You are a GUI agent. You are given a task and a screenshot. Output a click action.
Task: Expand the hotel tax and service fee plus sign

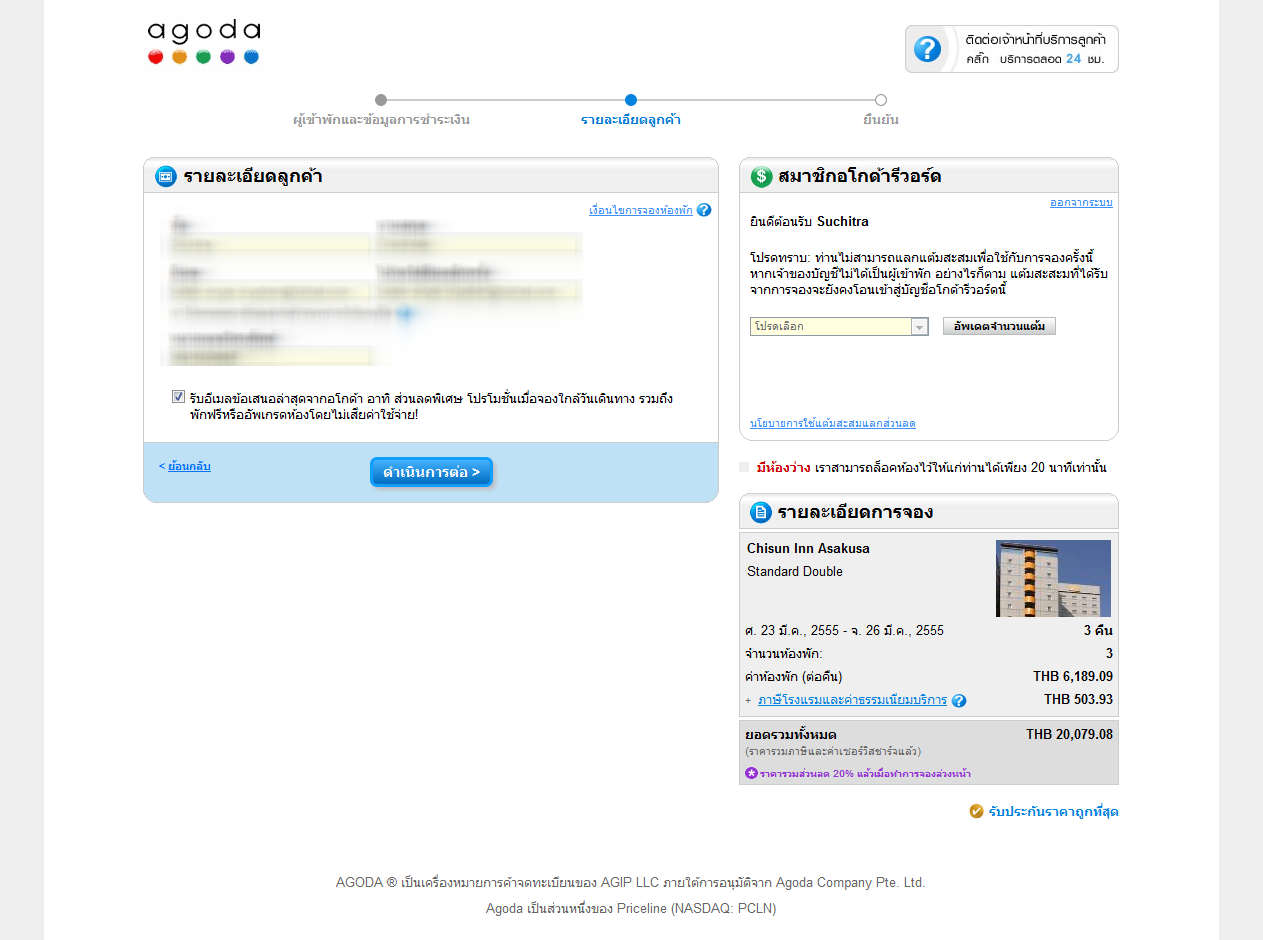coord(748,700)
